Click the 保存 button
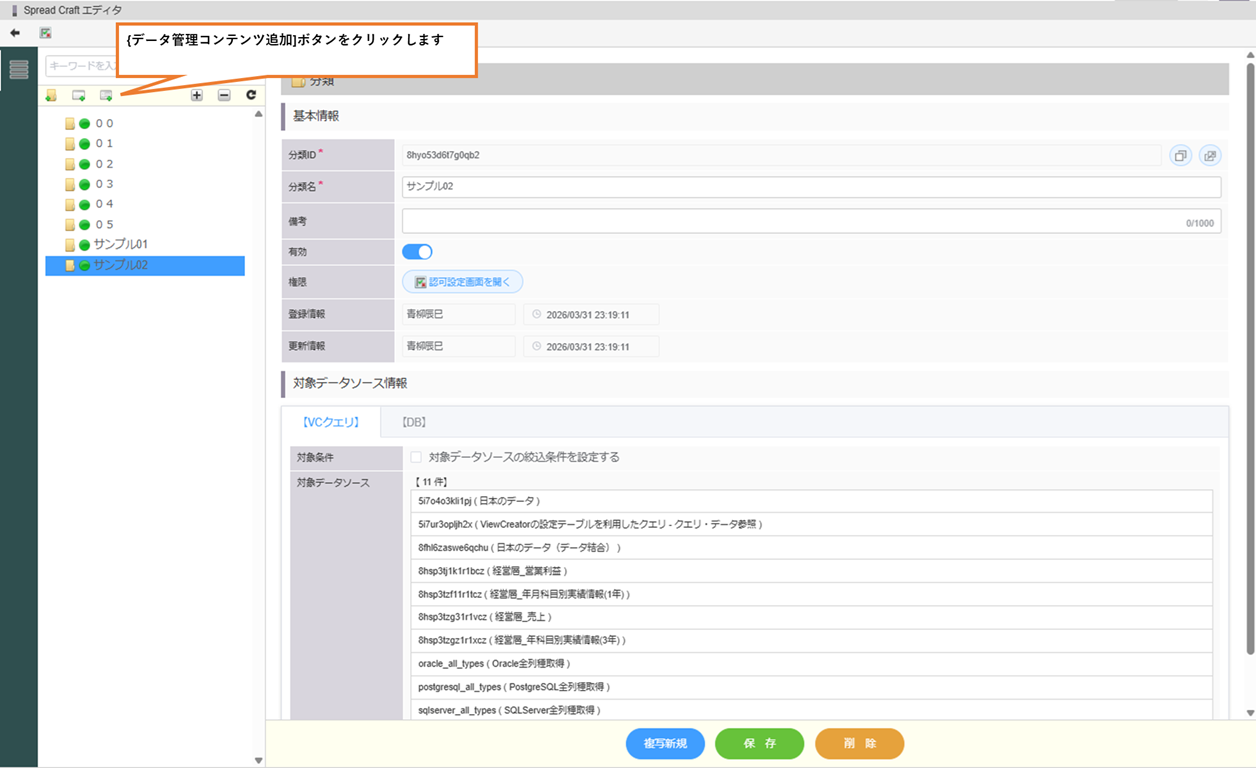Image resolution: width=1256 pixels, height=768 pixels. click(759, 744)
